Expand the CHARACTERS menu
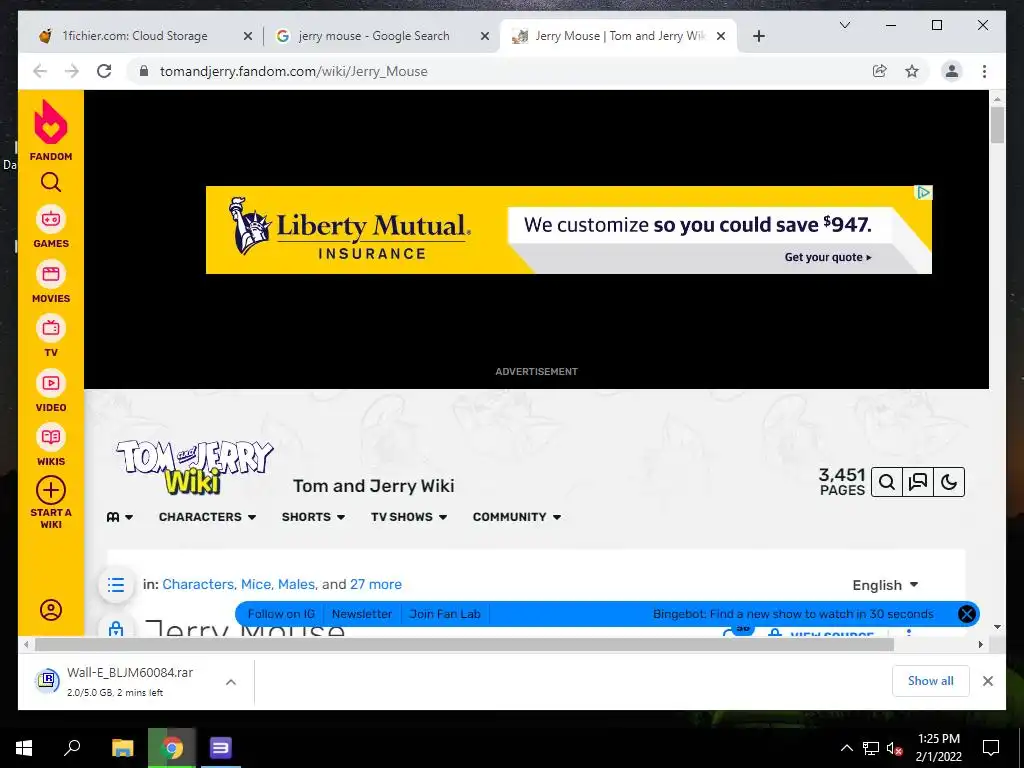 pos(207,517)
